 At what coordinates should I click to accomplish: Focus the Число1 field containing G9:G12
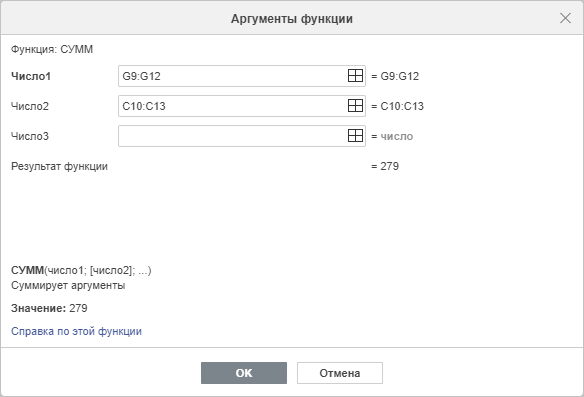click(242, 76)
